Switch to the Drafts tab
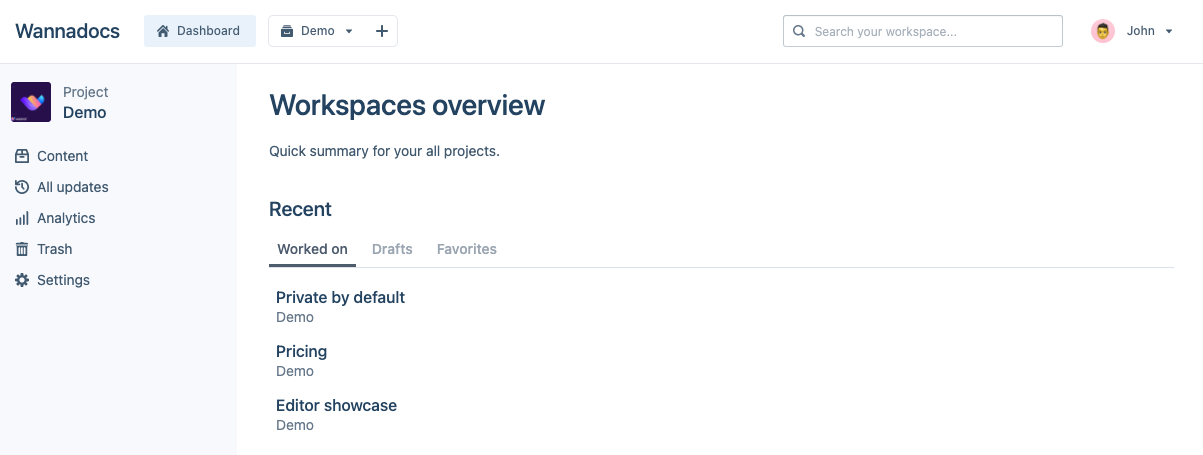Viewport: 1203px width, 455px height. click(x=392, y=249)
